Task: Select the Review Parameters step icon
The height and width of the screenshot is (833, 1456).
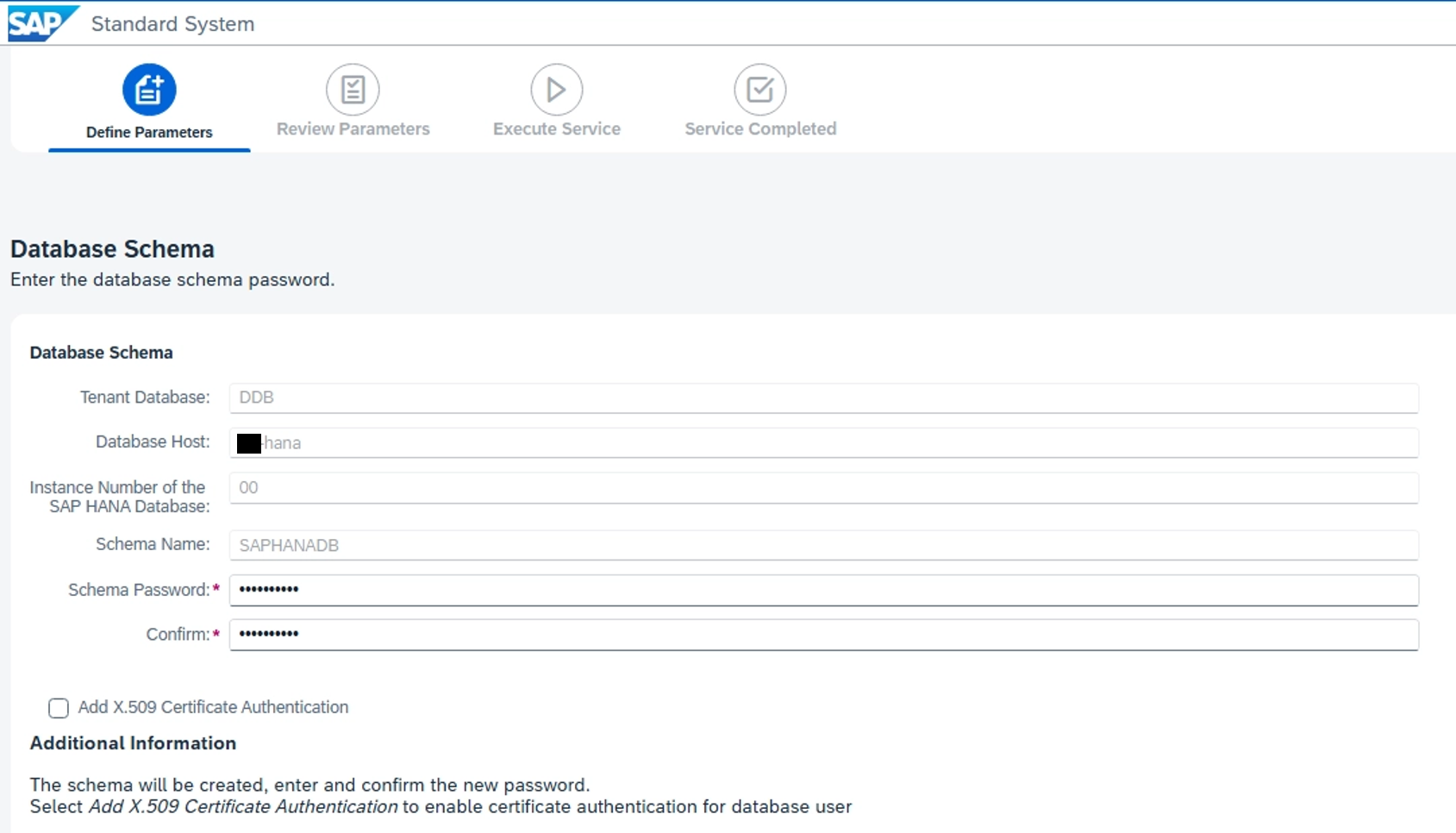Action: [353, 90]
